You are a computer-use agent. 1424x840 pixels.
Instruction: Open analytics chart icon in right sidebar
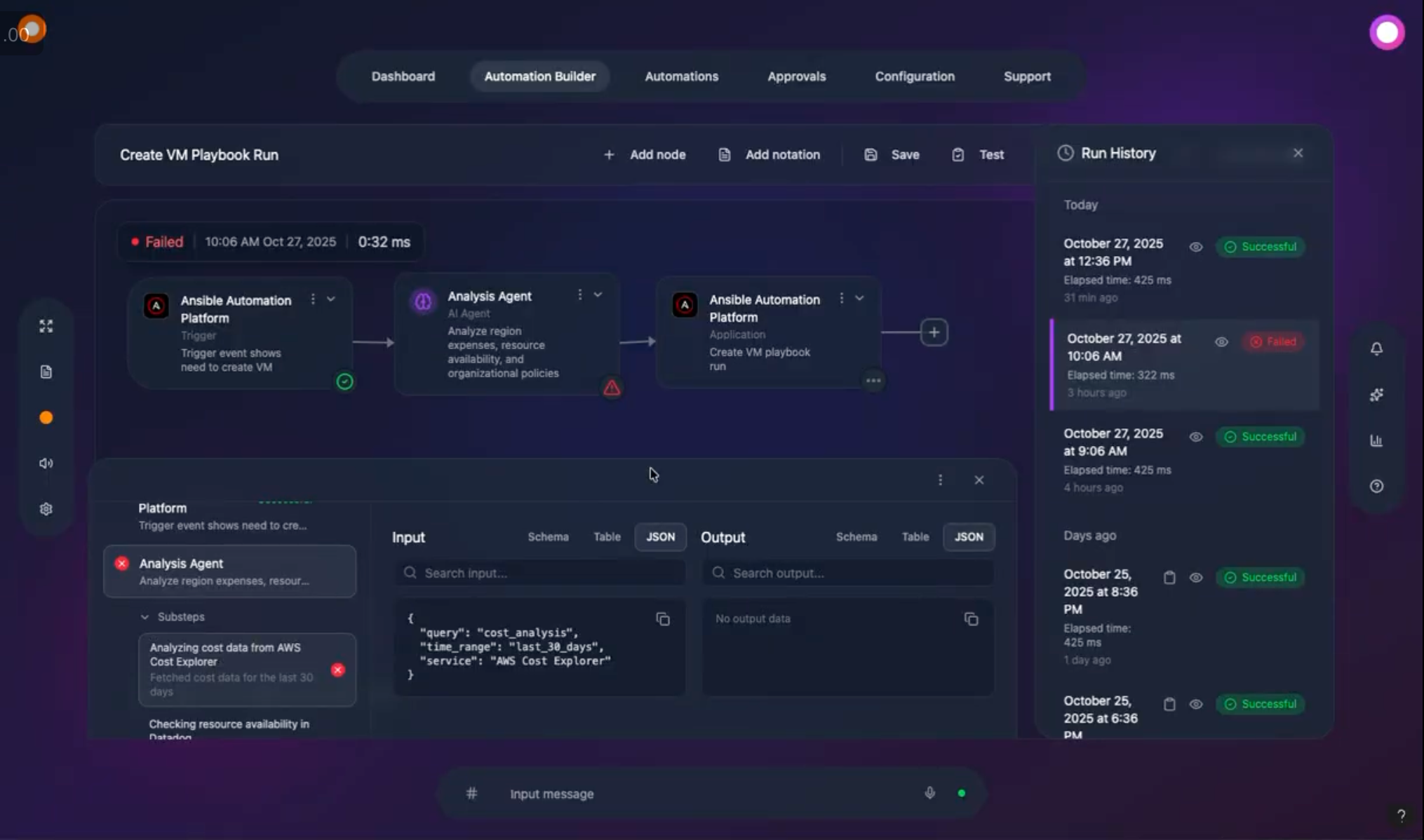(x=1376, y=440)
